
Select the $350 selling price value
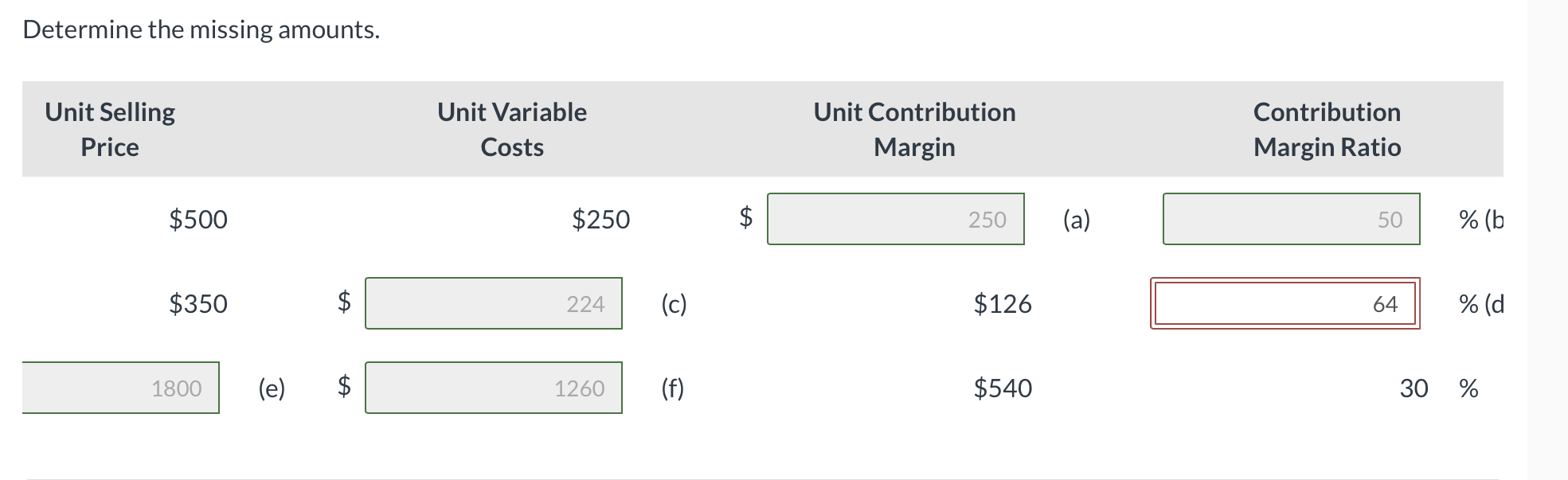coord(197,304)
